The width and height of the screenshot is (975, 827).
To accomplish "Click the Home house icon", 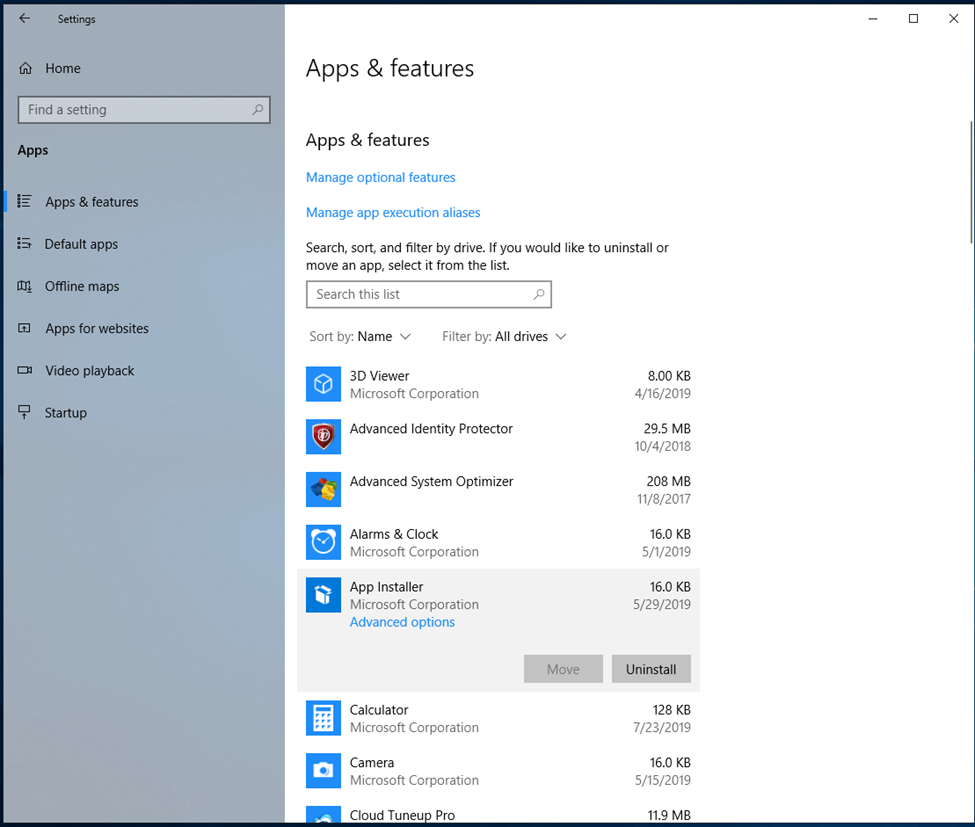I will [25, 68].
